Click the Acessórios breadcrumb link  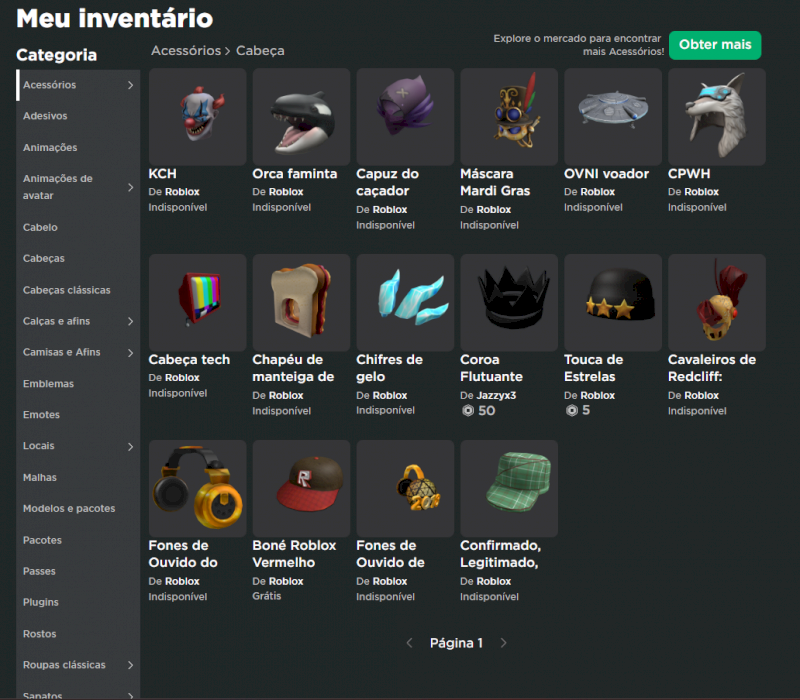(x=186, y=51)
